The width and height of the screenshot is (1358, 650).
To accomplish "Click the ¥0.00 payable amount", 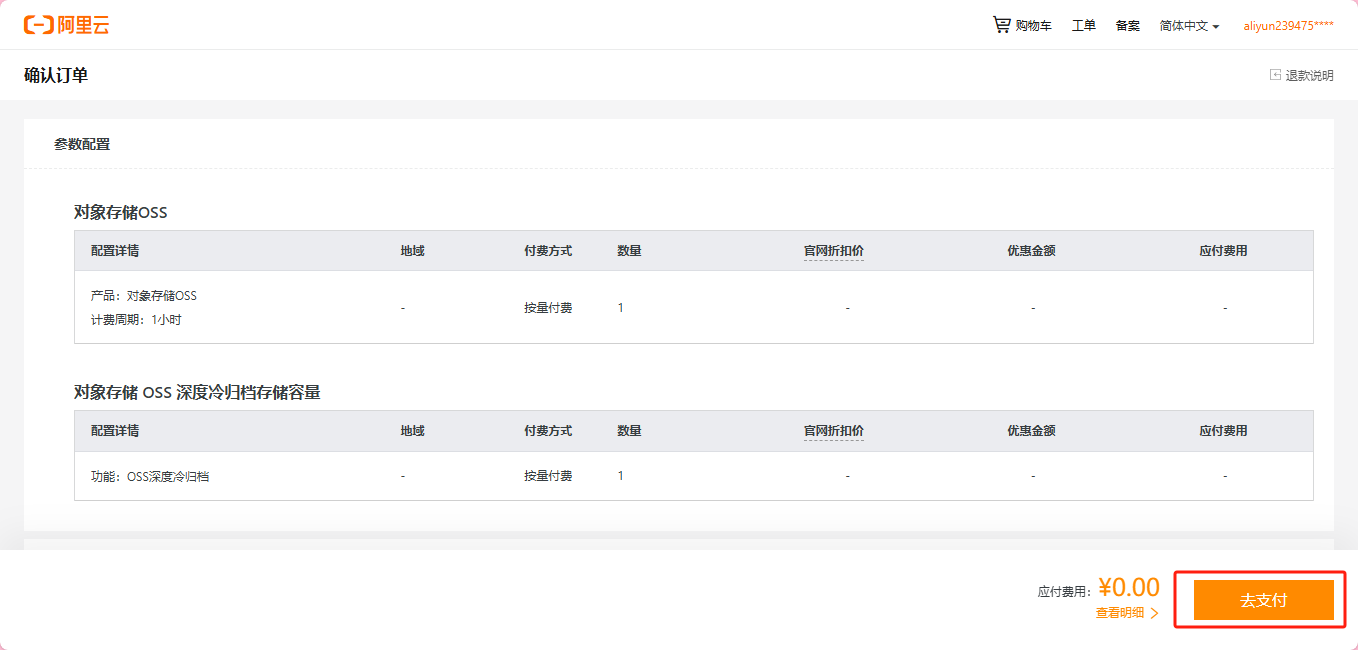I will pyautogui.click(x=1129, y=587).
